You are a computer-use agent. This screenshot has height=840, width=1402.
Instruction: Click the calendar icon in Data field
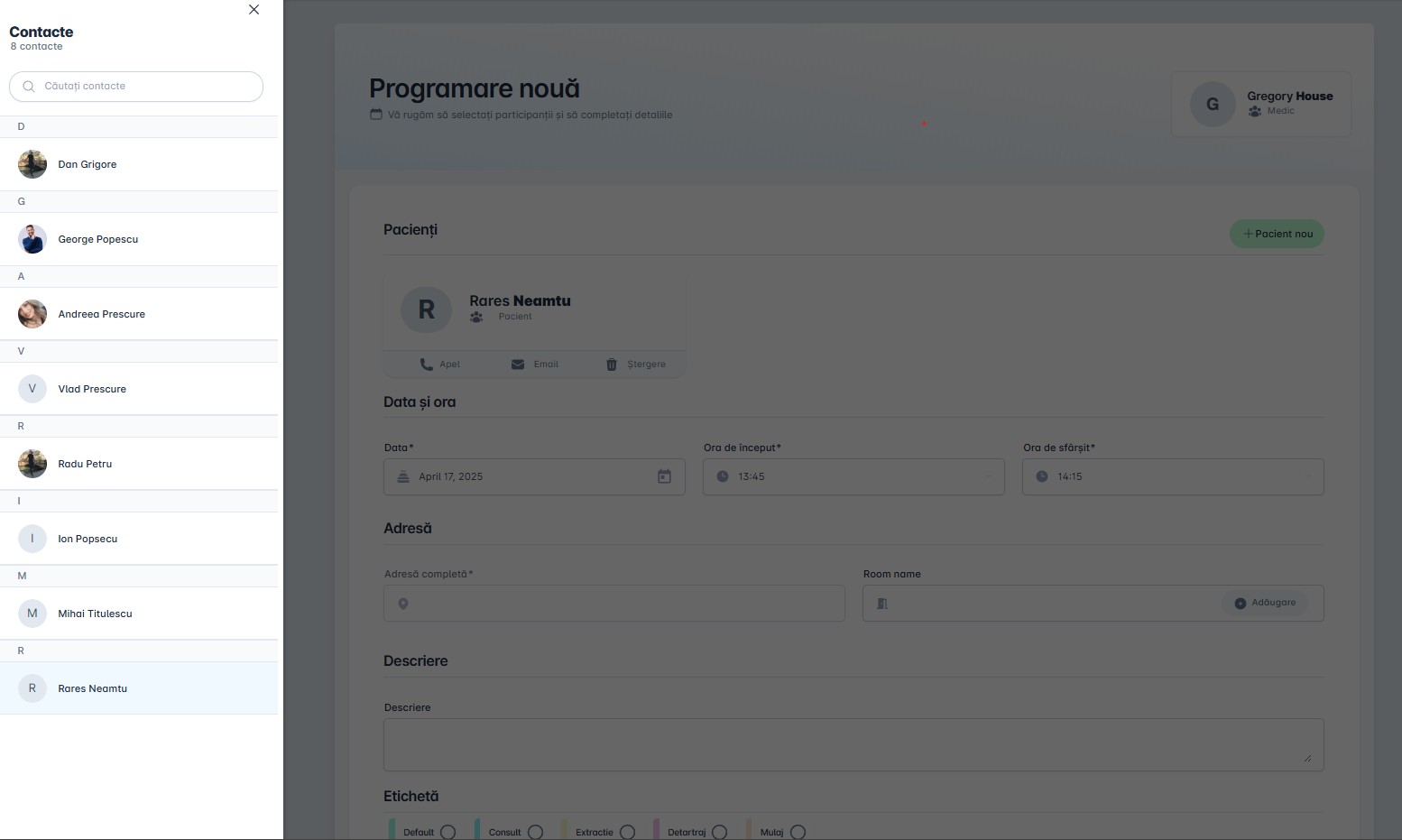664,476
